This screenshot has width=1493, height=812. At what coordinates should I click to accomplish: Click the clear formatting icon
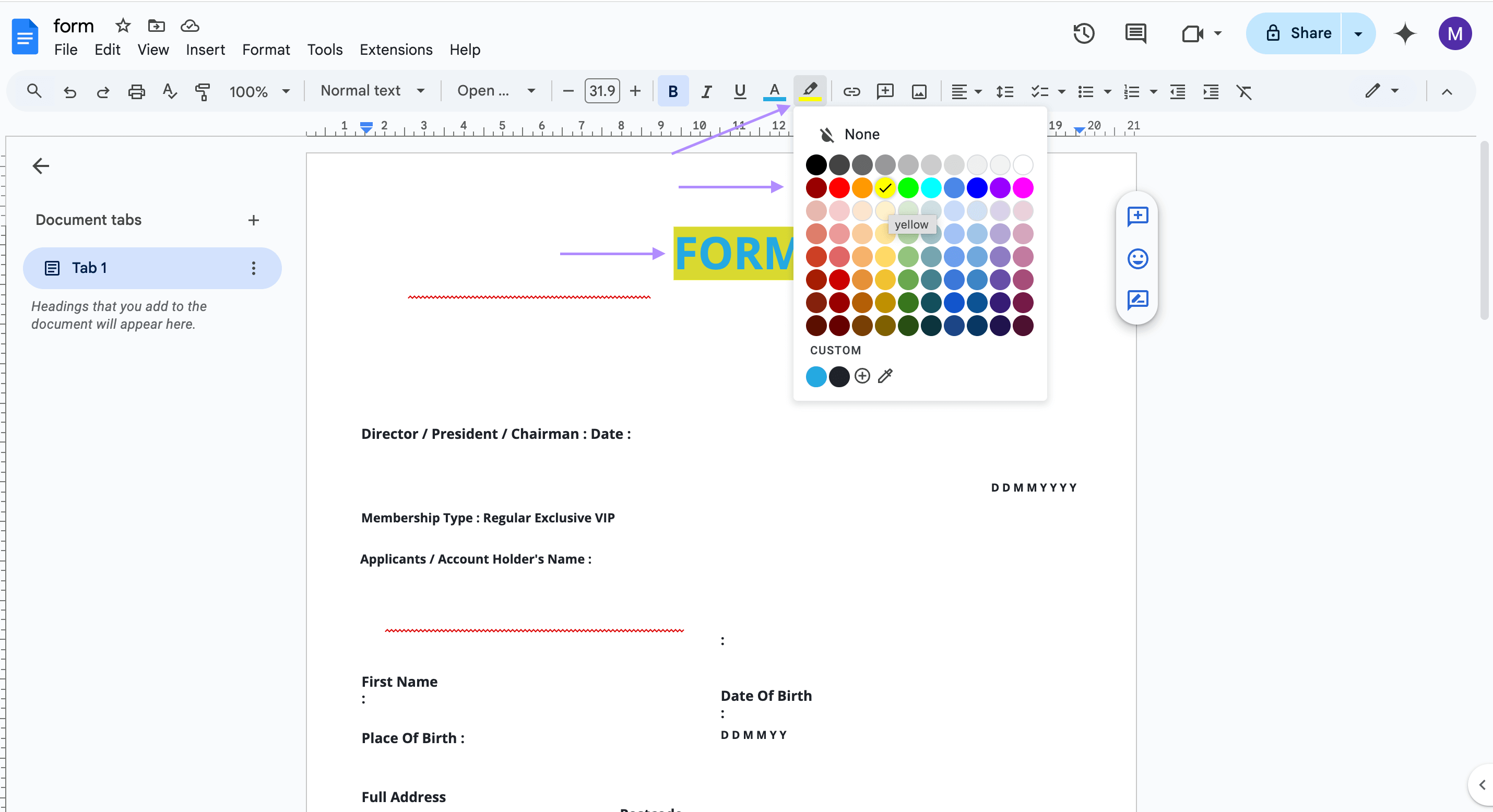[1245, 91]
